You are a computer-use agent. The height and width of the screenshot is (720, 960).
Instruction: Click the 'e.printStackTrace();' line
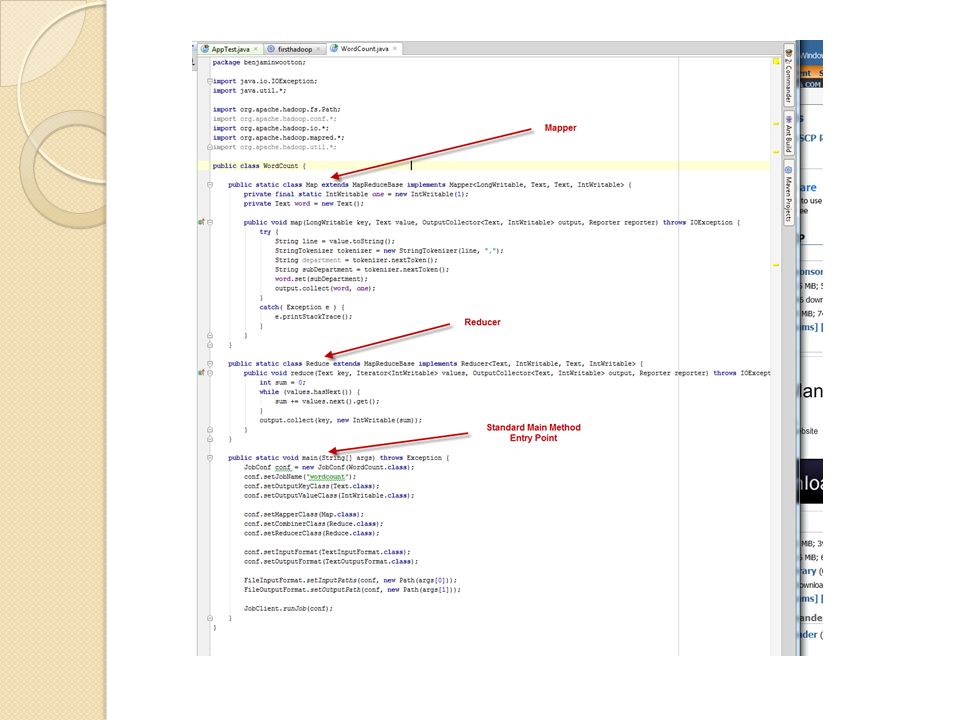pyautogui.click(x=313, y=317)
